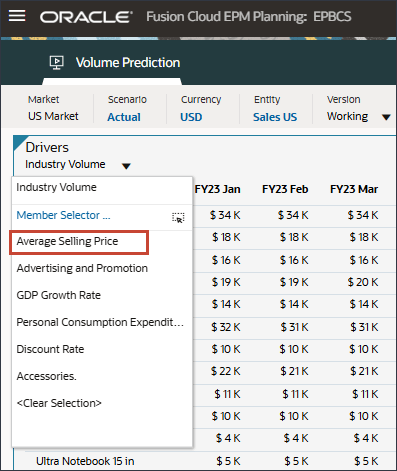
Task: Pick Accessories from the list
Action: pos(47,376)
